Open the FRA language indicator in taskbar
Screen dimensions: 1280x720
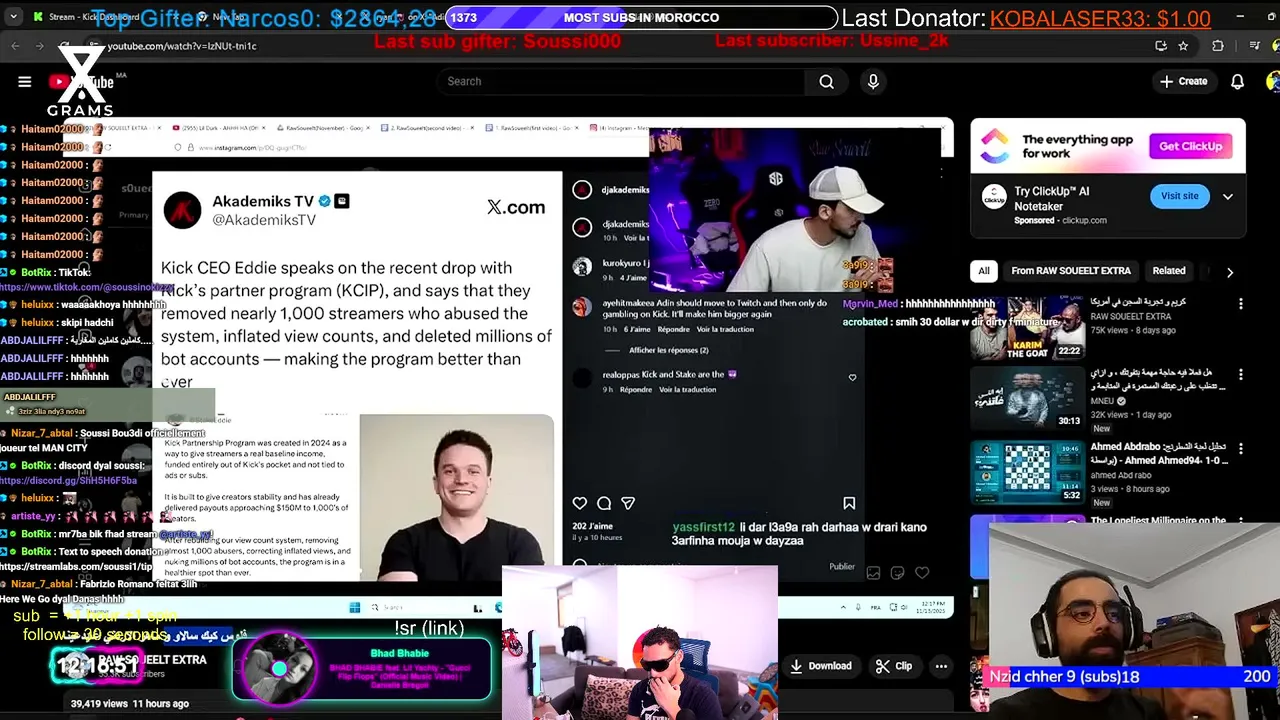tap(877, 607)
